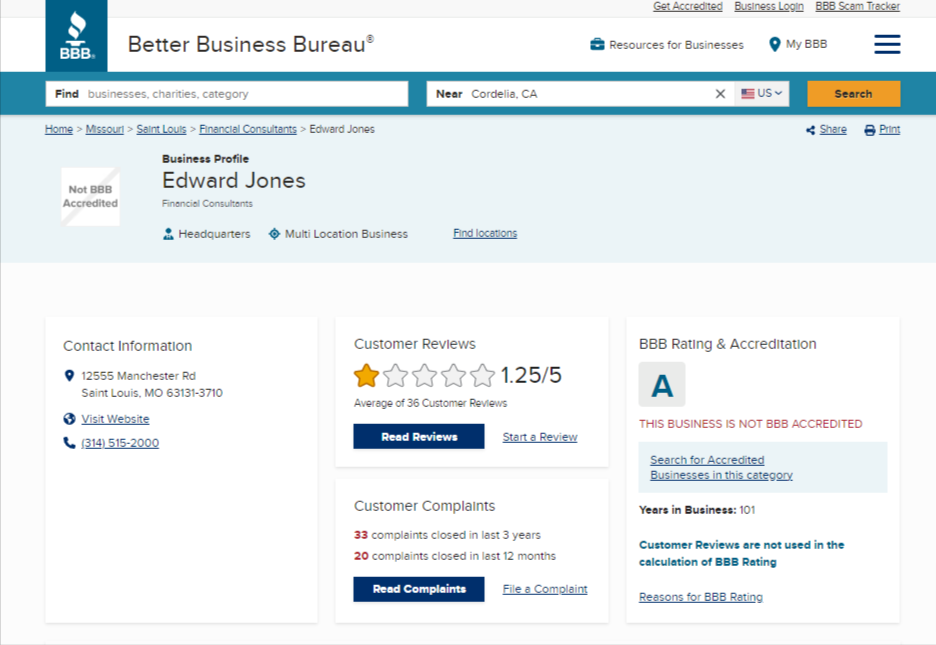Focus the Find businesses input field
This screenshot has width=936, height=645.
pos(227,94)
